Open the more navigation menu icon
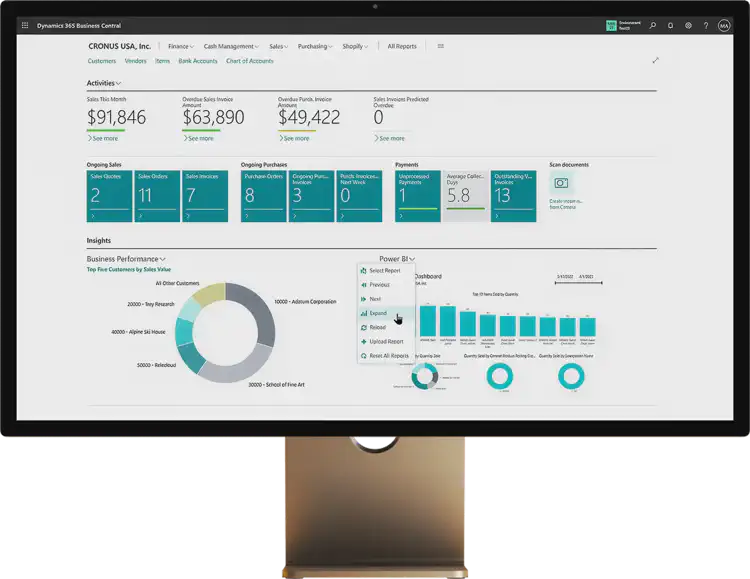The height and width of the screenshot is (579, 750). pos(441,46)
